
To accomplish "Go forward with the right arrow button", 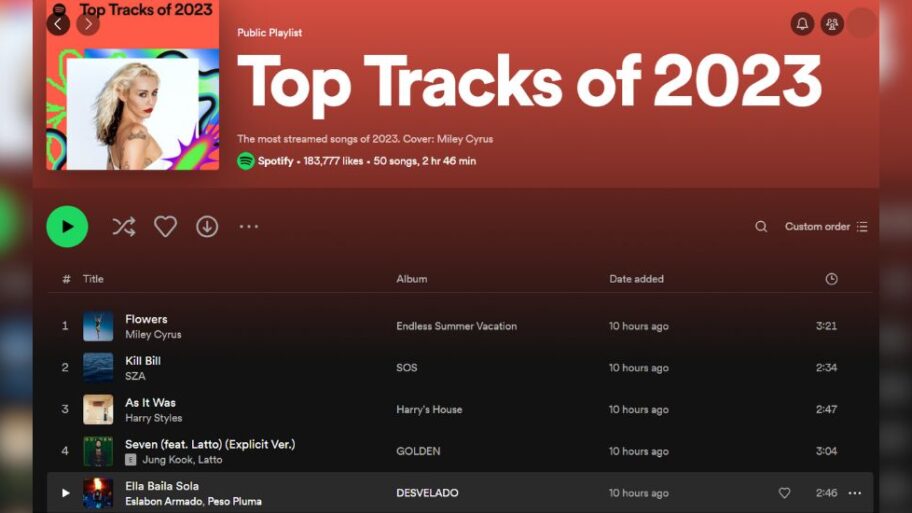I will 88,24.
